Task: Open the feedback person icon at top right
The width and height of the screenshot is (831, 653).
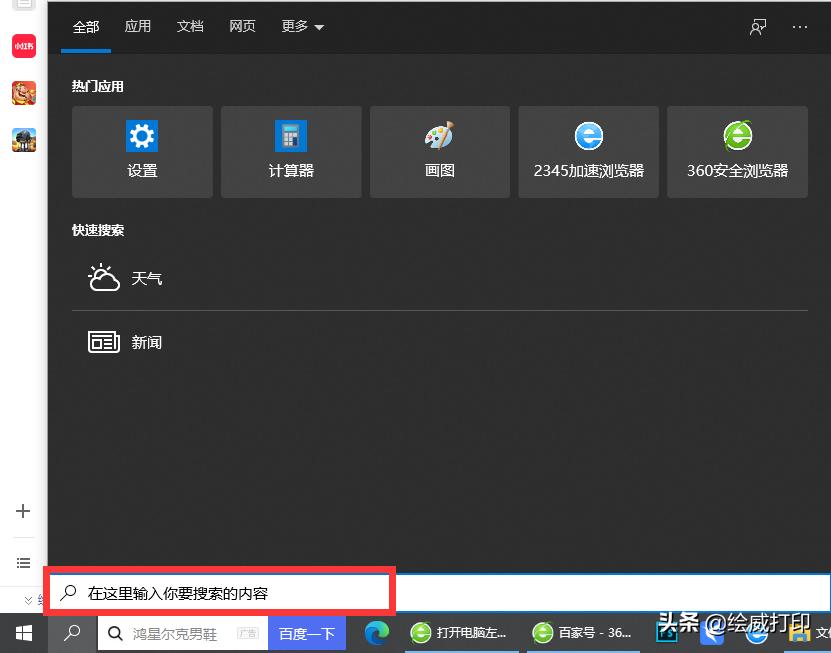Action: coord(757,27)
